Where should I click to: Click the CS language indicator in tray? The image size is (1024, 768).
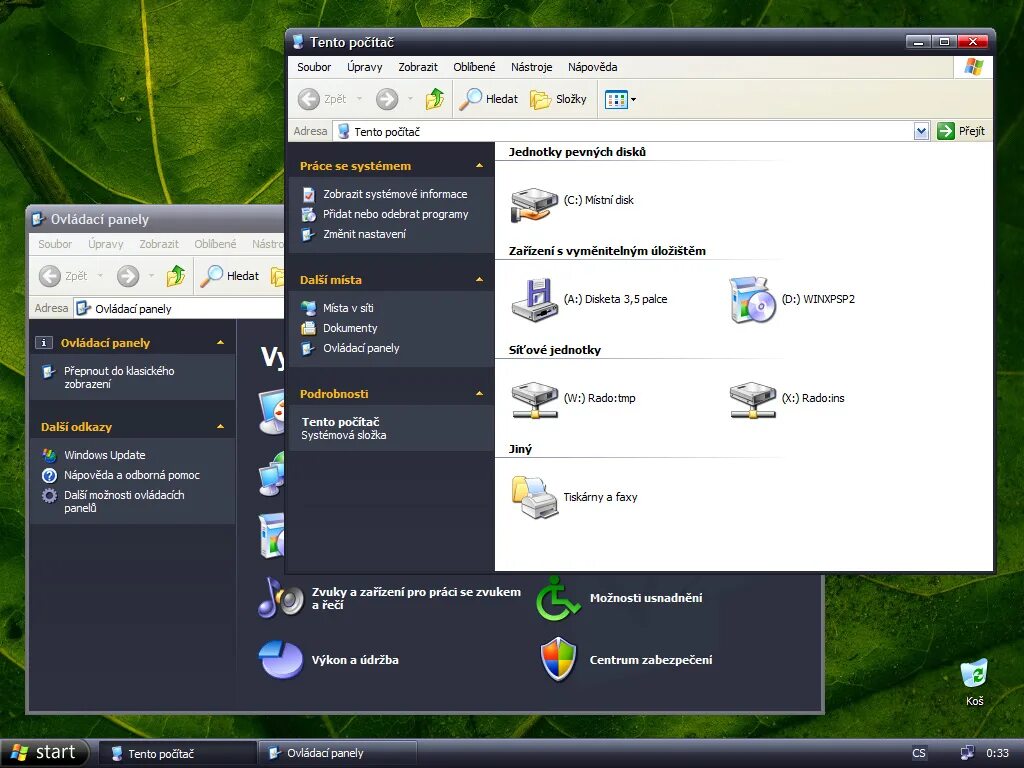[x=919, y=753]
